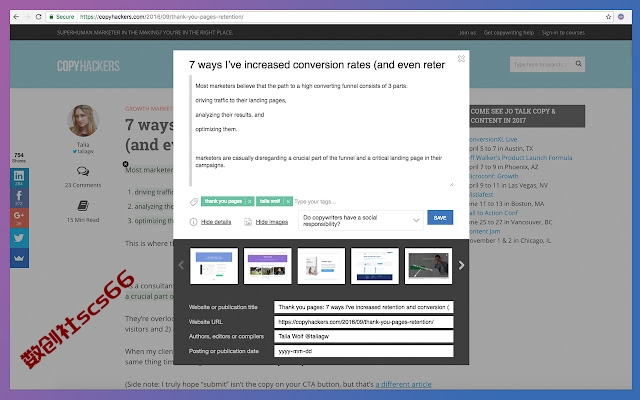Close the save dialog with X
Image resolution: width=640 pixels, height=400 pixels.
click(461, 59)
